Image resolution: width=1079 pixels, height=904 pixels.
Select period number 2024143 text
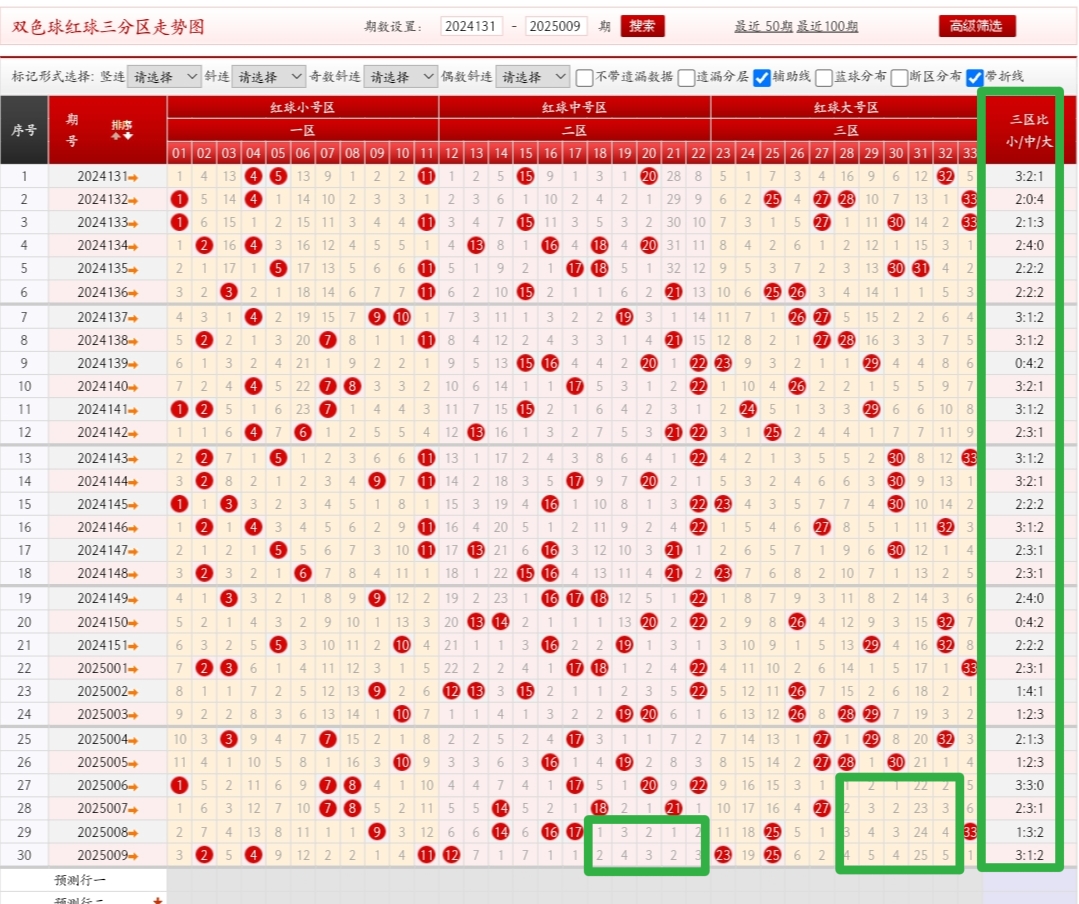[x=103, y=458]
